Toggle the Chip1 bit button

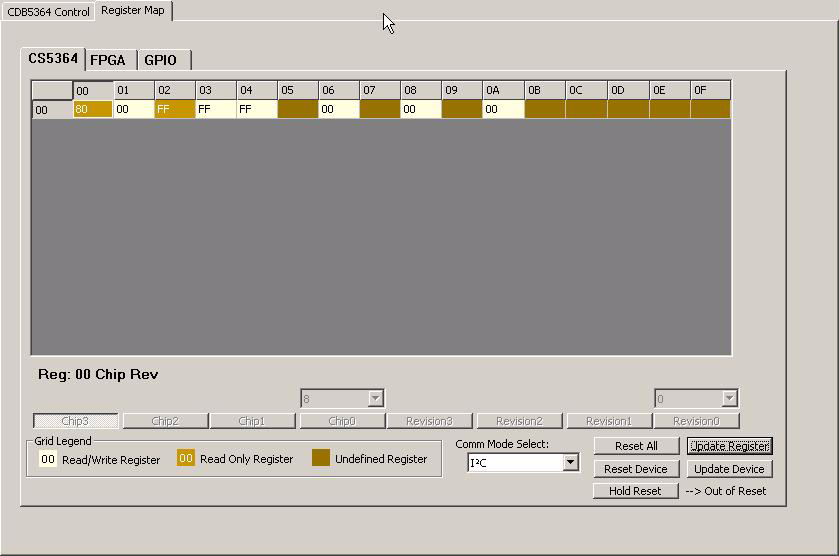tap(253, 421)
